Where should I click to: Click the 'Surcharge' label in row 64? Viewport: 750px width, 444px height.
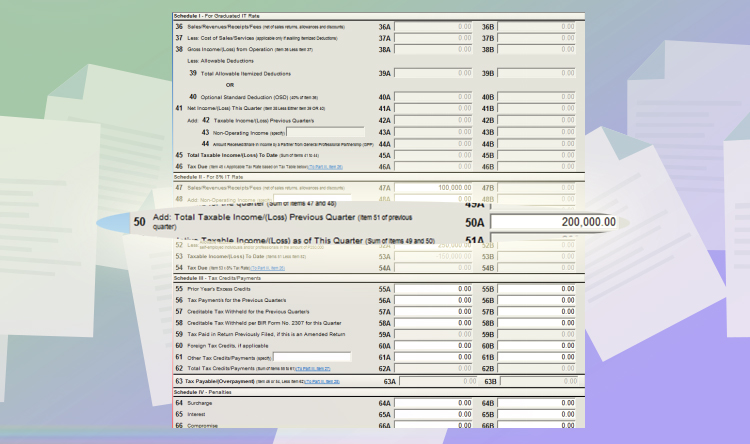point(199,403)
